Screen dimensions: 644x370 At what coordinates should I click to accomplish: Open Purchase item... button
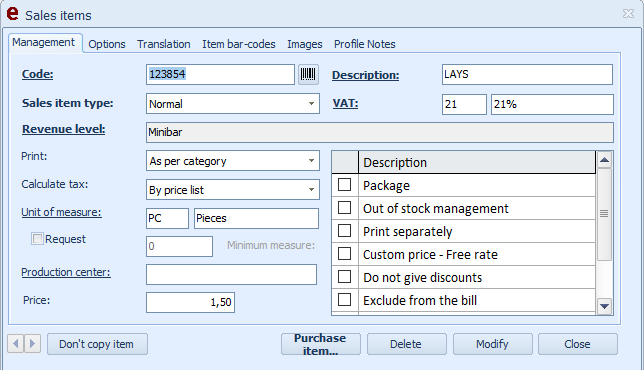[320, 344]
